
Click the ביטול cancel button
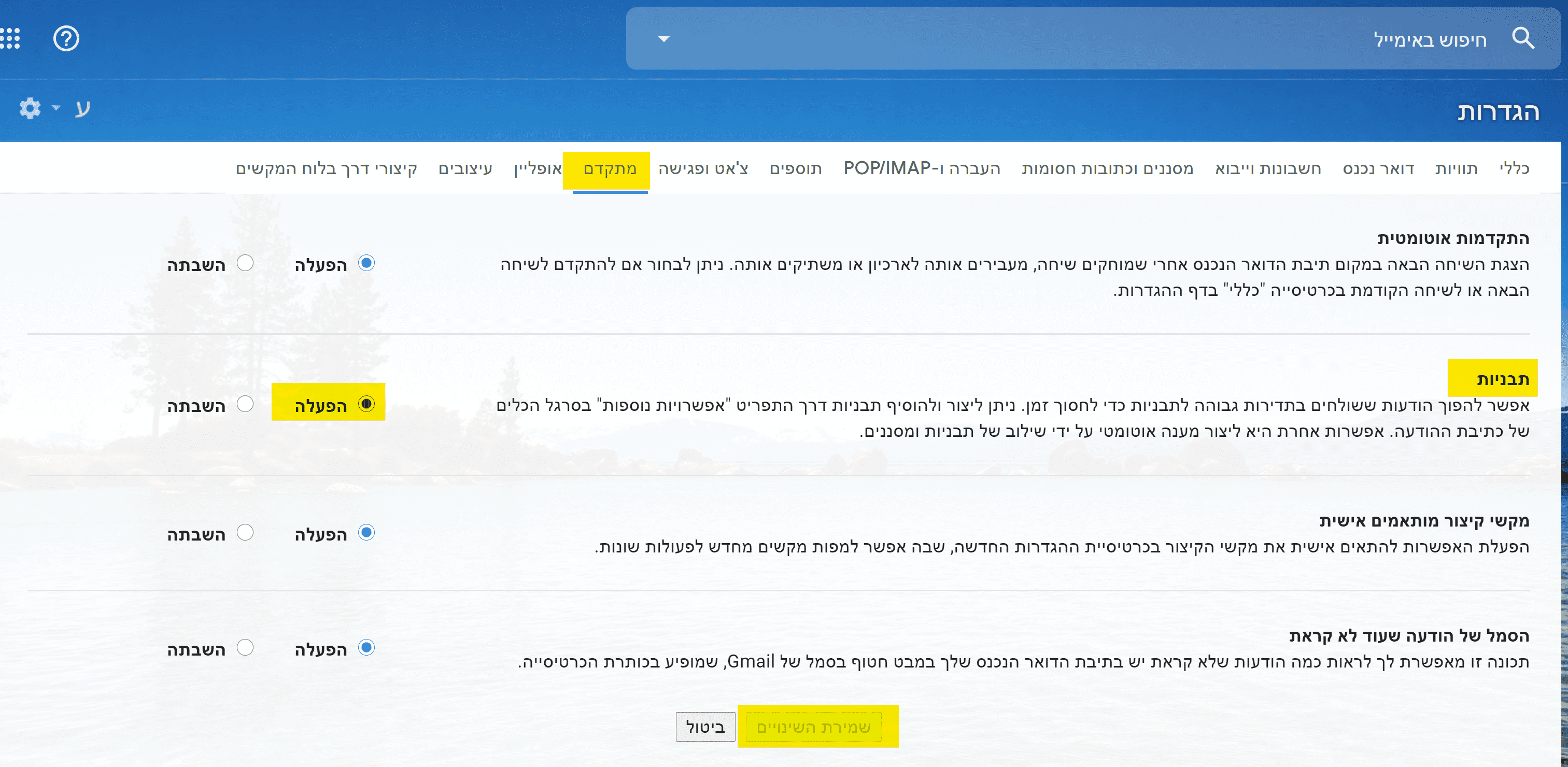tap(705, 727)
